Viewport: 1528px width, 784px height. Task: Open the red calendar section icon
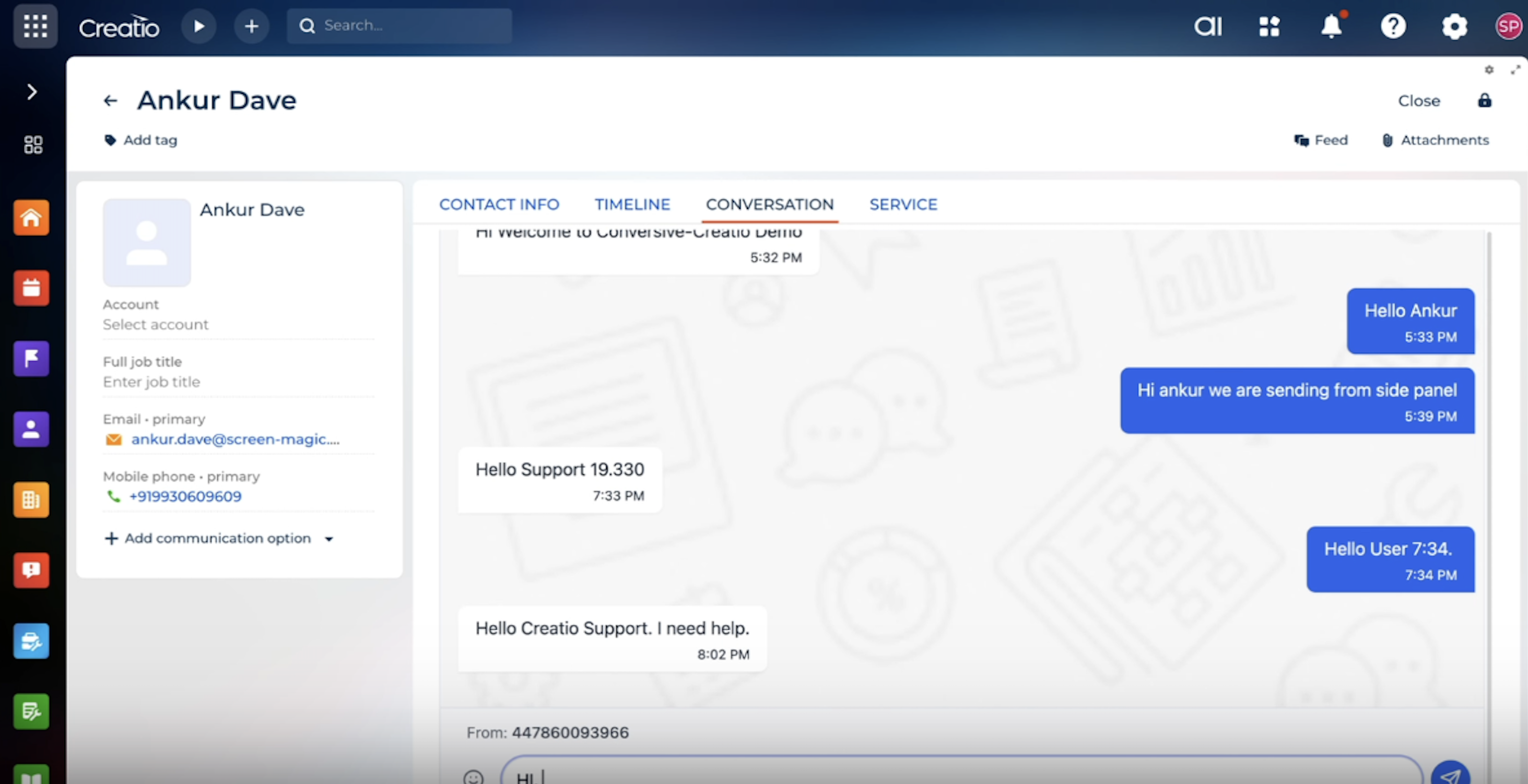tap(31, 288)
